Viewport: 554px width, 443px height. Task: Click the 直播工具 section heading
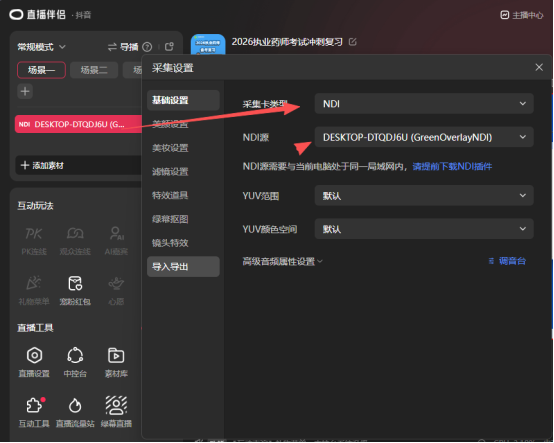(x=35, y=328)
